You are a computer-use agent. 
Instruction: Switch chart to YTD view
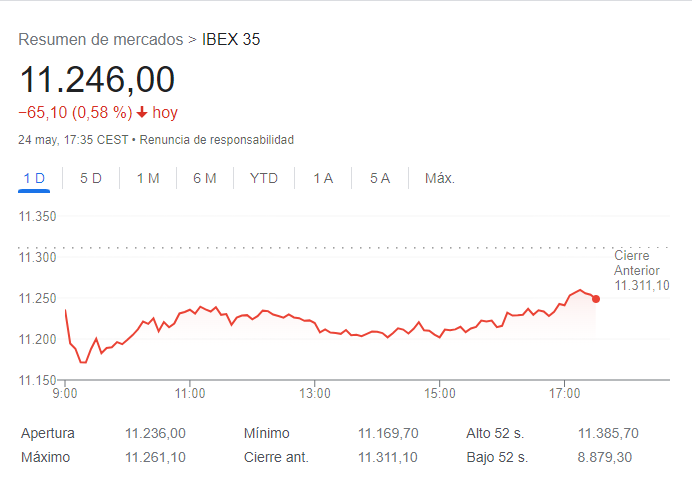264,178
